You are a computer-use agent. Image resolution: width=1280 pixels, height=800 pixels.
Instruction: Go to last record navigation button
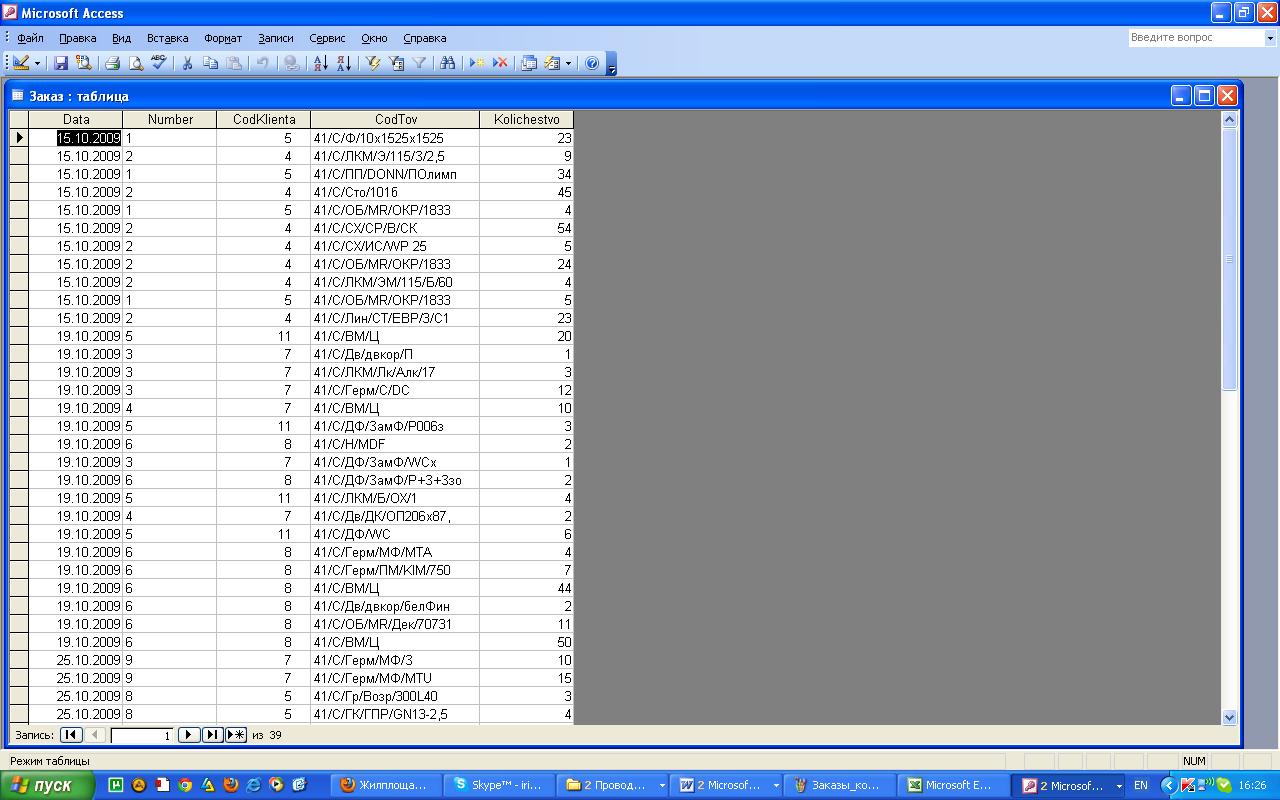(x=212, y=735)
